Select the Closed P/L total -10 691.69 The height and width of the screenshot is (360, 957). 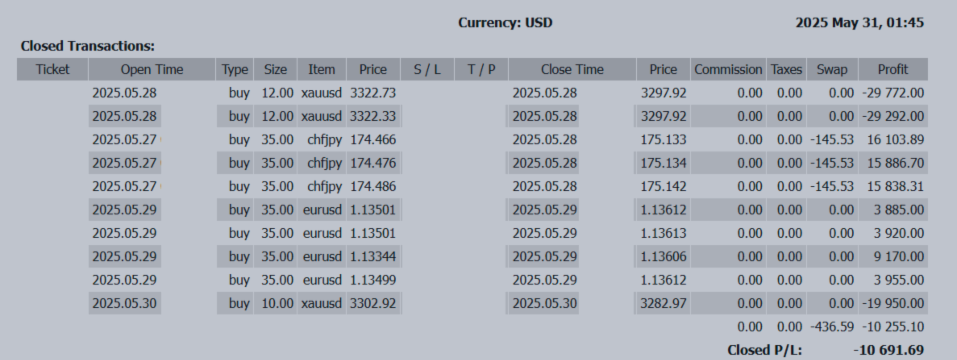point(889,350)
